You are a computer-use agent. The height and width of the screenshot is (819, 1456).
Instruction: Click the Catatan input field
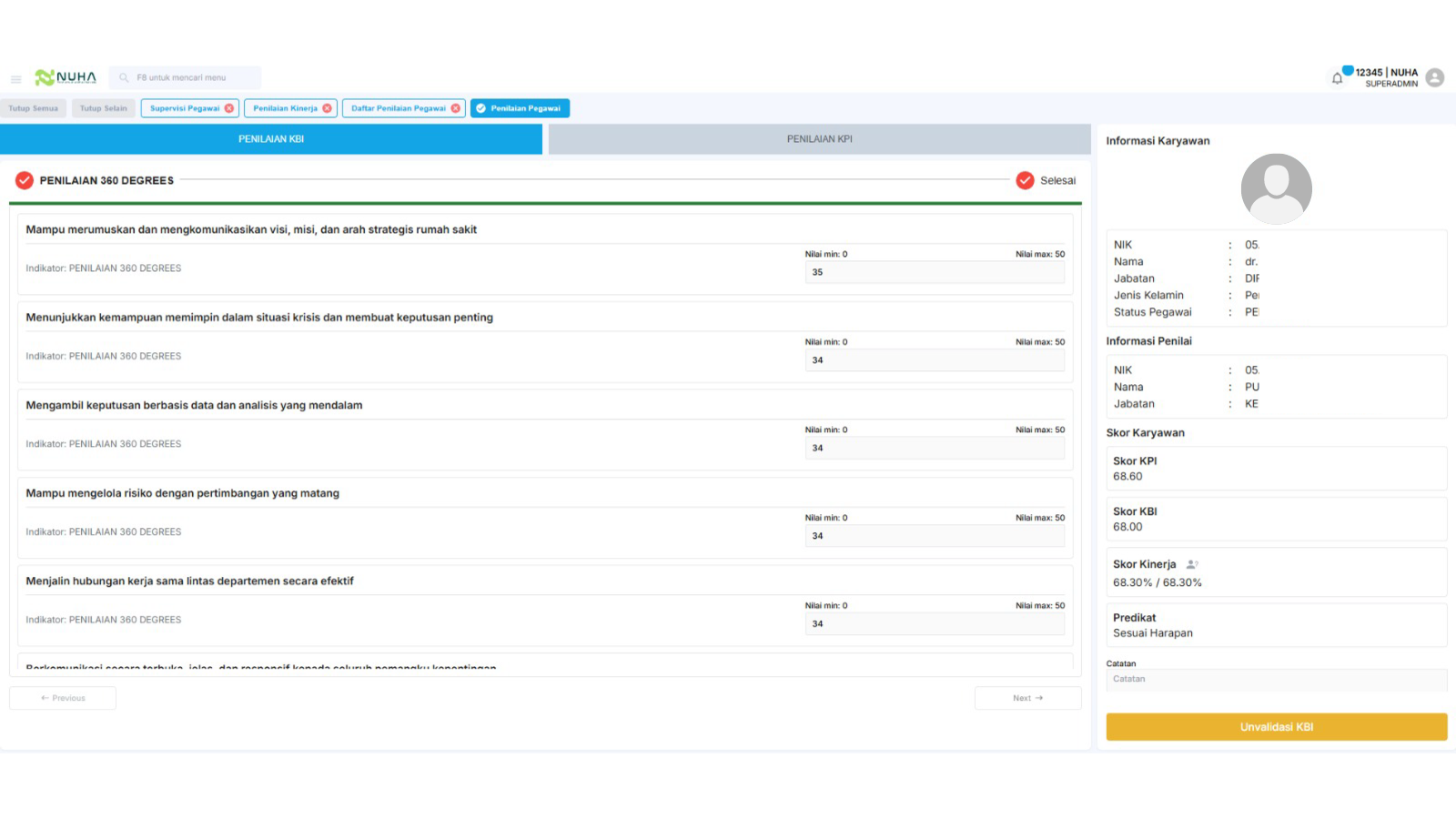[x=1276, y=680]
